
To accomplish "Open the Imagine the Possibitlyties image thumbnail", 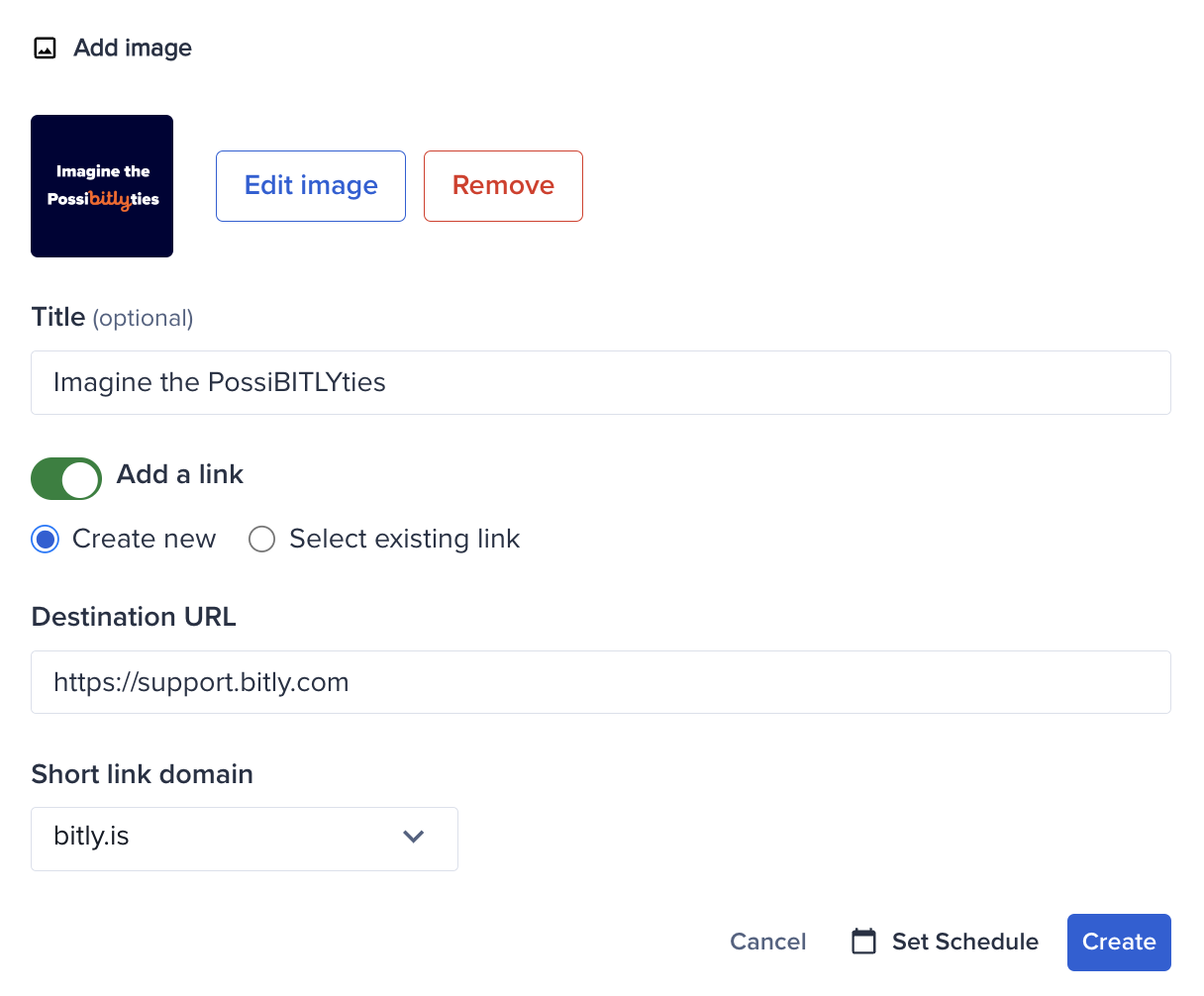I will [x=102, y=186].
